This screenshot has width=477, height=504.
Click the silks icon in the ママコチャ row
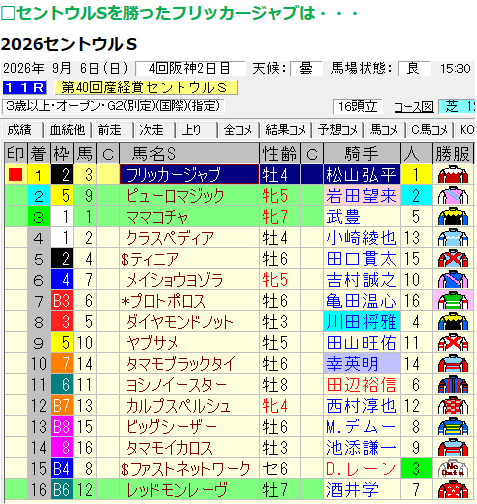[452, 217]
